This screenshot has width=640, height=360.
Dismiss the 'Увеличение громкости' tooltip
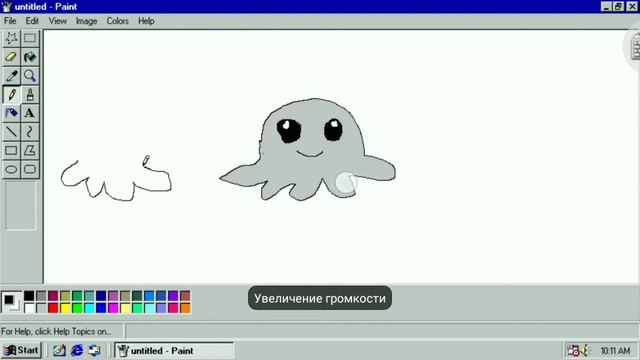320,298
